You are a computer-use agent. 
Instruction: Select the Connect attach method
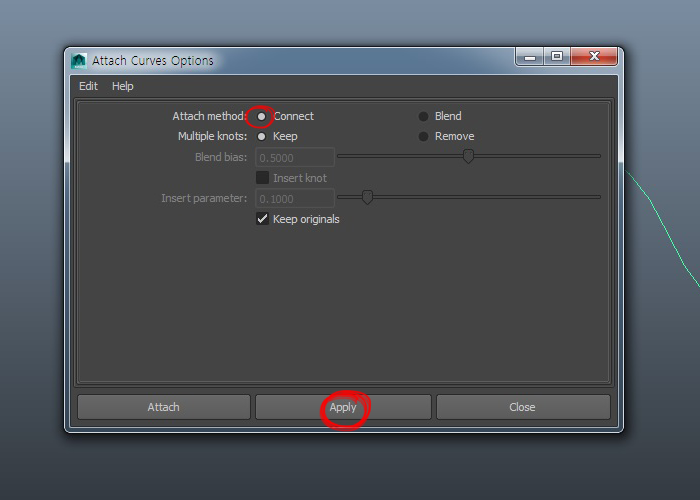click(x=262, y=117)
